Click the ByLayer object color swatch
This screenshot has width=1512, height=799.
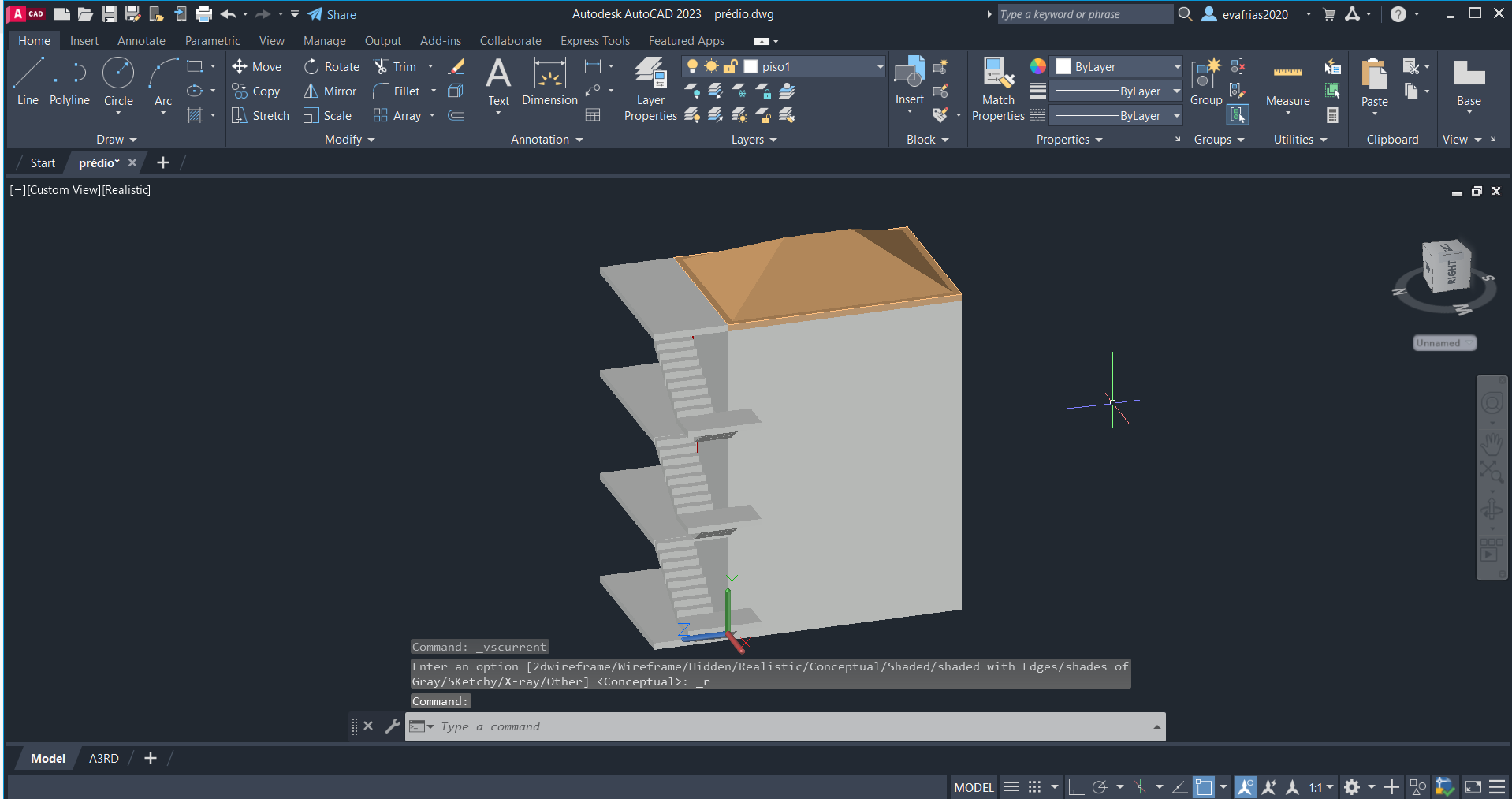(x=1063, y=67)
